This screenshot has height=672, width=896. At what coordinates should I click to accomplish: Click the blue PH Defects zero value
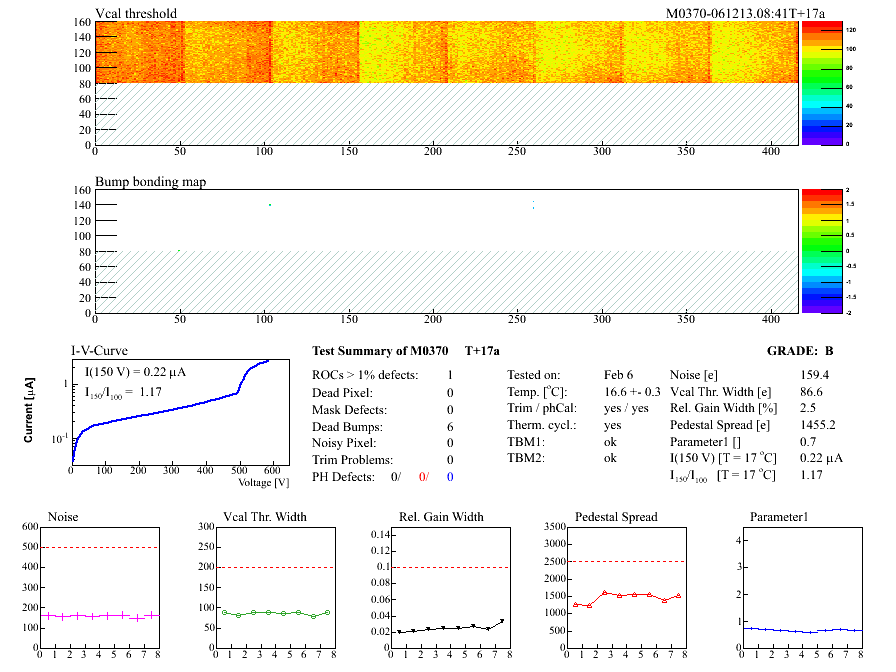pos(451,477)
